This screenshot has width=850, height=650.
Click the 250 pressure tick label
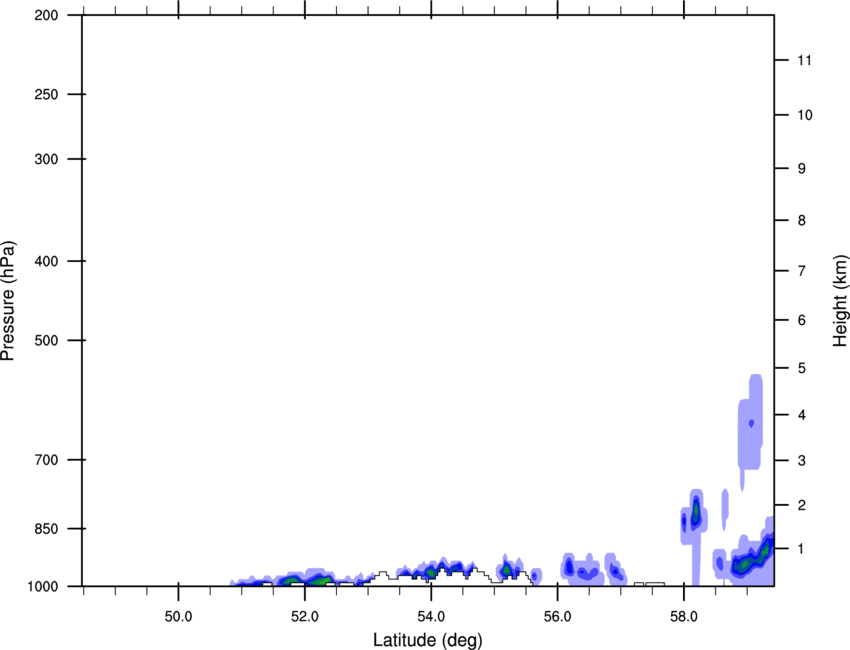pyautogui.click(x=46, y=94)
